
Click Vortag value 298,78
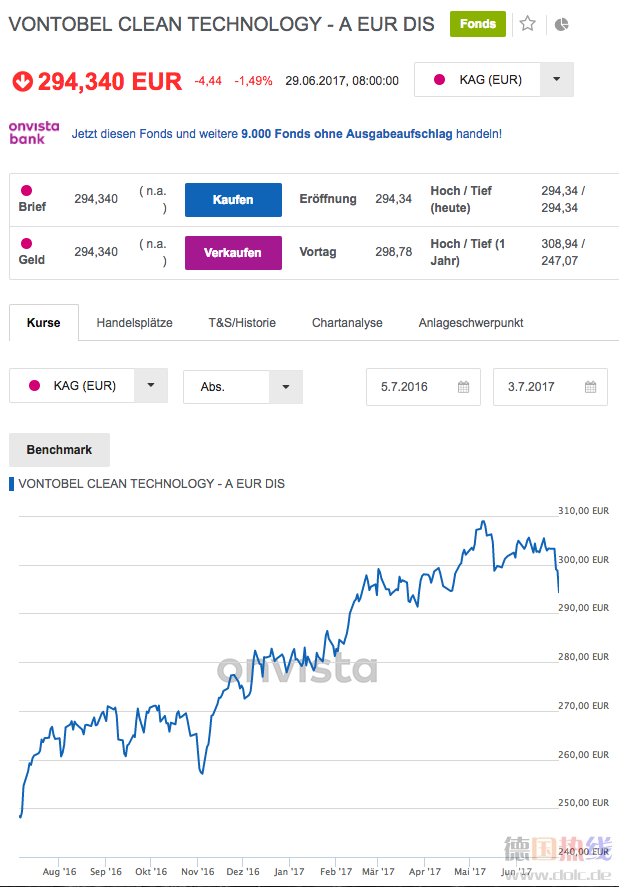click(394, 252)
